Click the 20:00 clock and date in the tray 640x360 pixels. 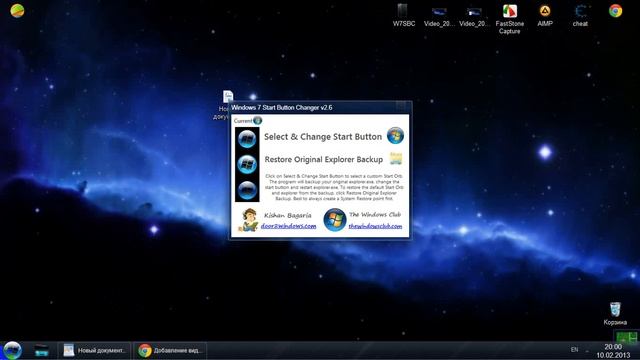pyautogui.click(x=613, y=351)
